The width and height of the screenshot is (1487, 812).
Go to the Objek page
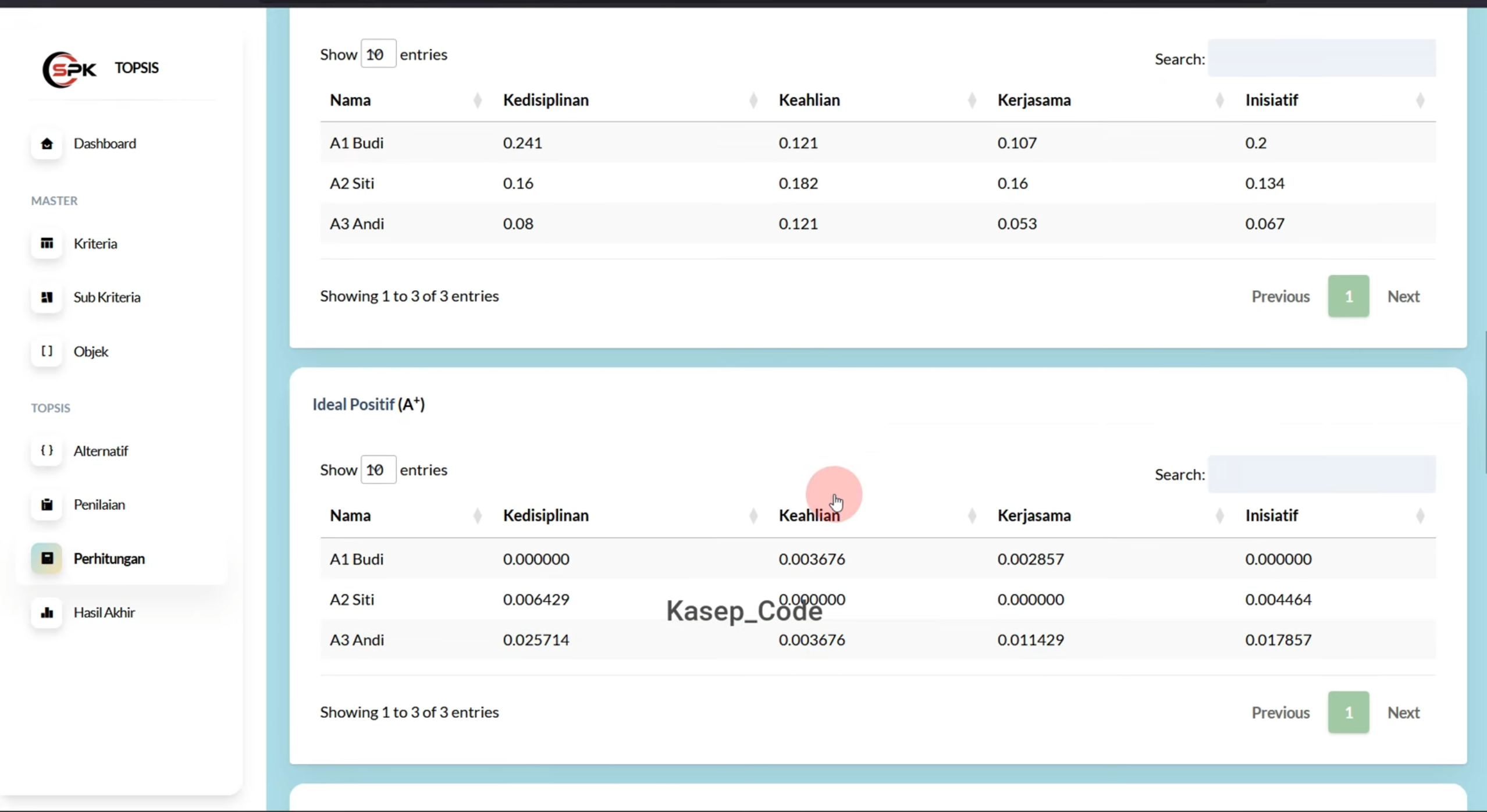91,351
